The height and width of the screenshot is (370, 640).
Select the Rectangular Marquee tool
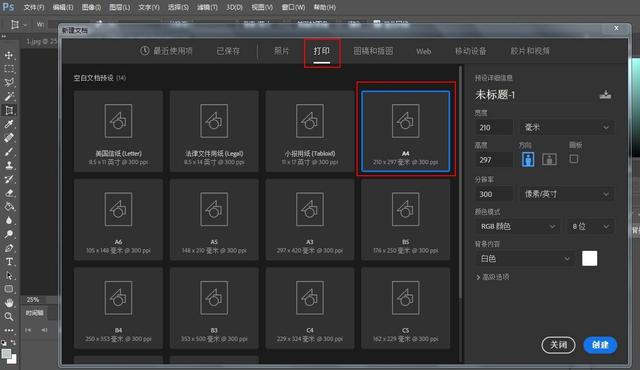coord(9,69)
